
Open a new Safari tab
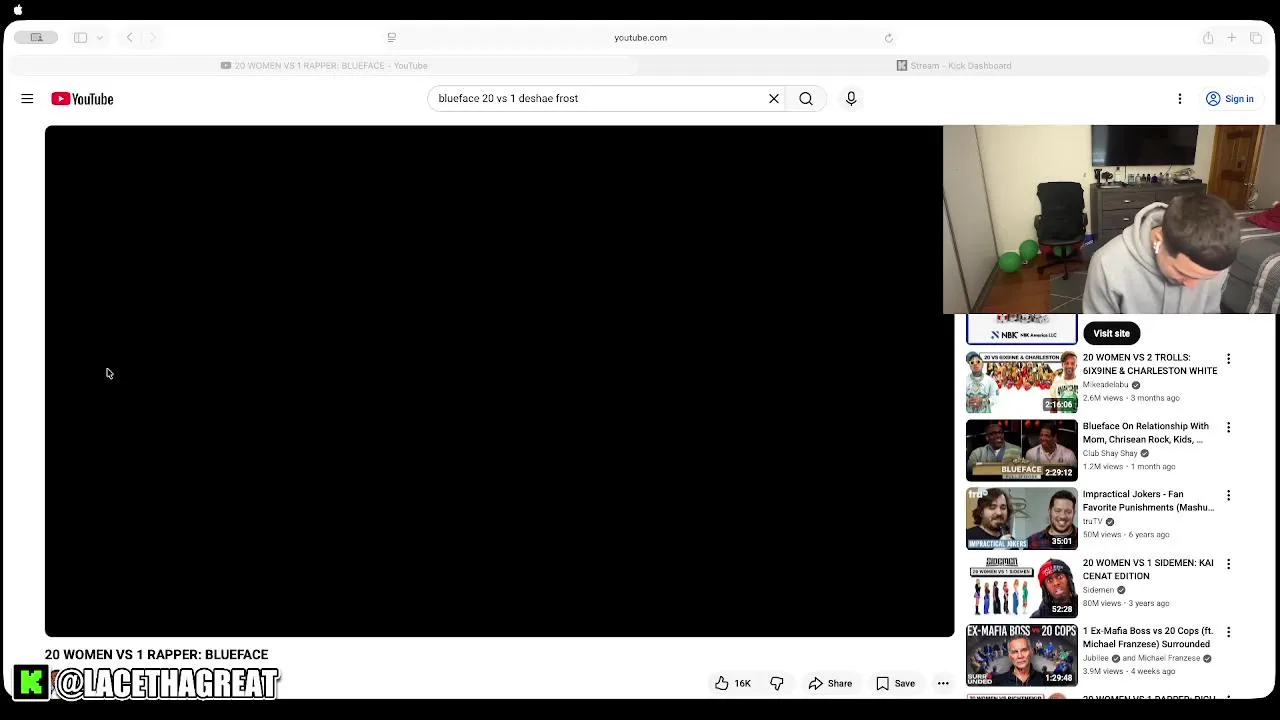pos(1232,38)
